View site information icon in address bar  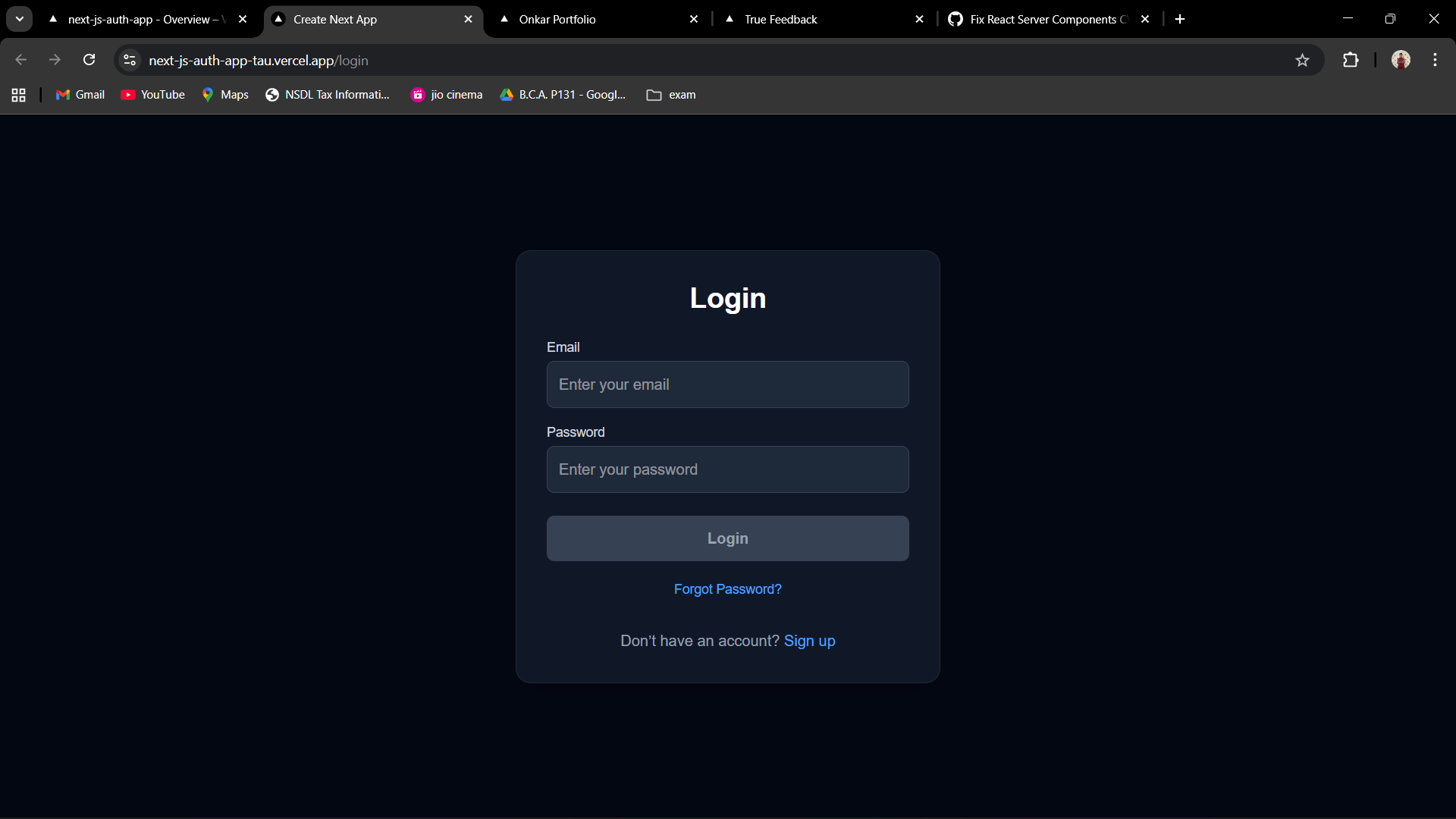pyautogui.click(x=130, y=60)
